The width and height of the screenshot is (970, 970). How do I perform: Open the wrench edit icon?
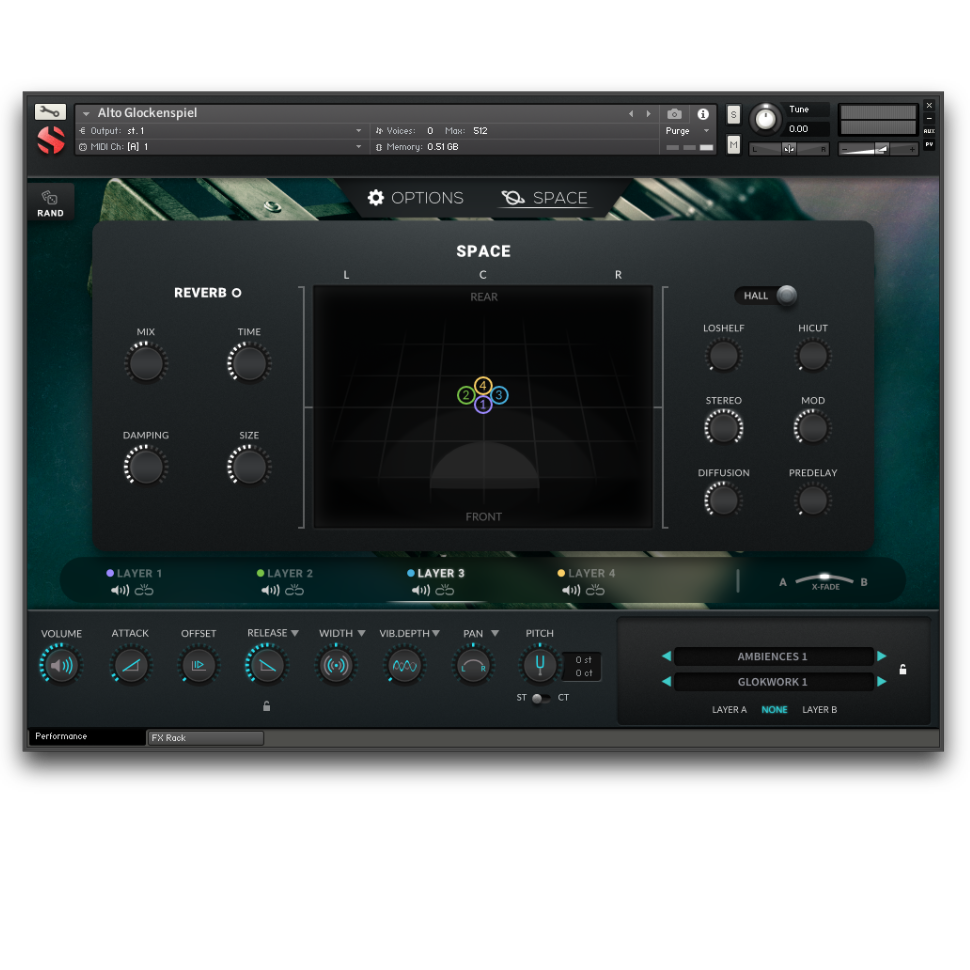tap(50, 112)
